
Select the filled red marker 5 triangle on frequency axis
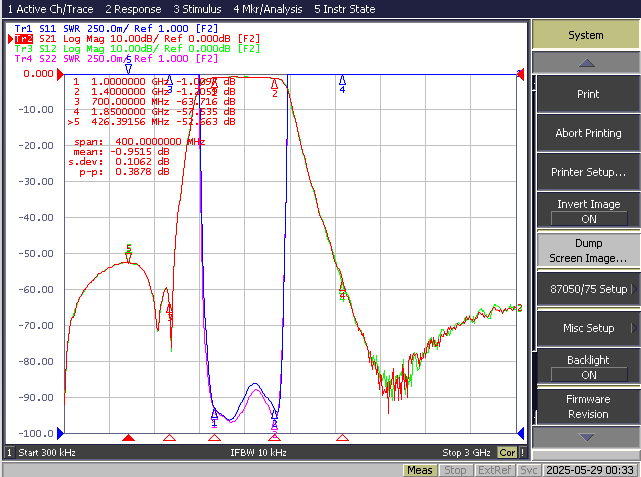coord(128,438)
